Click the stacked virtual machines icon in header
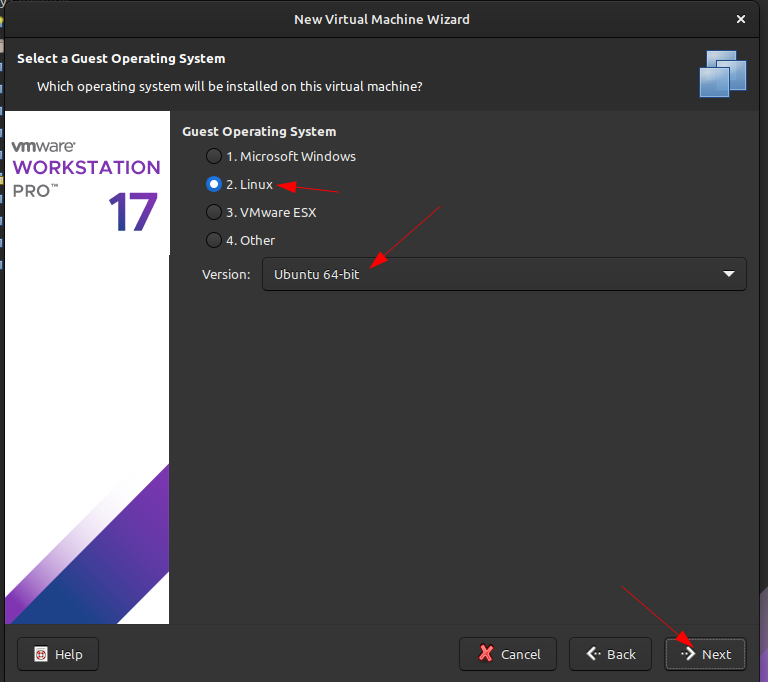The image size is (768, 682). [723, 73]
